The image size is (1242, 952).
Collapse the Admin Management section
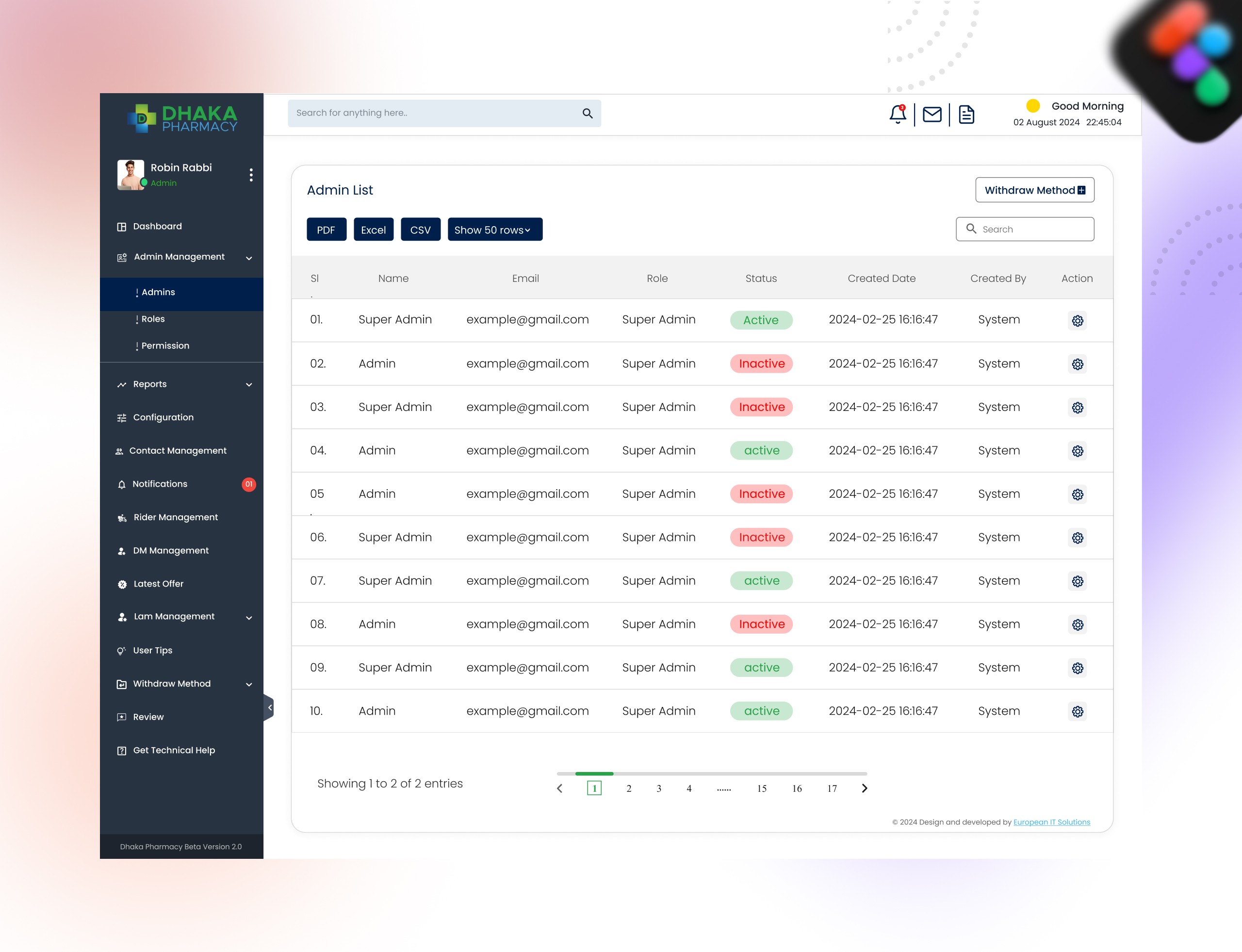[x=249, y=258]
